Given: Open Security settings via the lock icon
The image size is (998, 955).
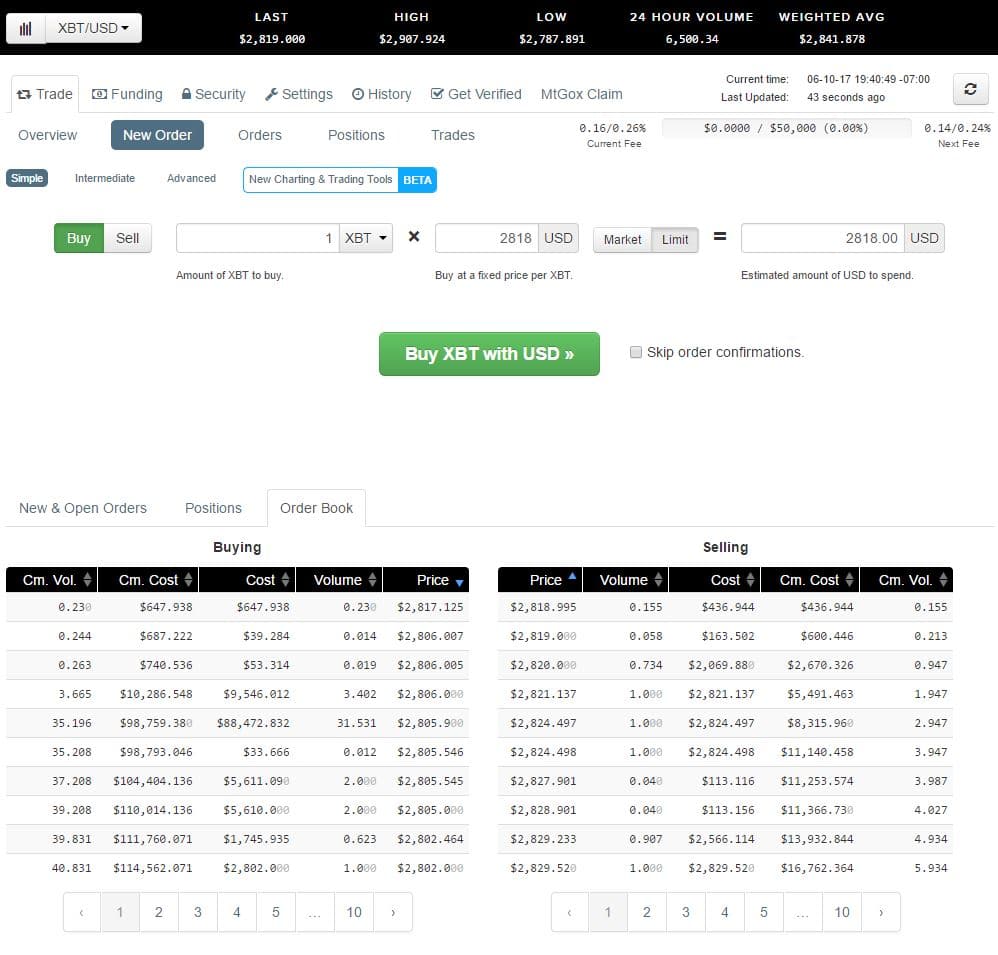Looking at the screenshot, I should point(185,93).
